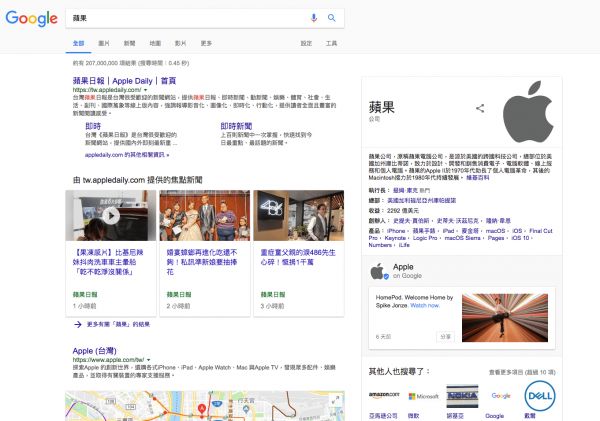The width and height of the screenshot is (600, 421).
Task: Expand dropdown arrow beside www.apple.com/tw URL
Action: click(148, 360)
